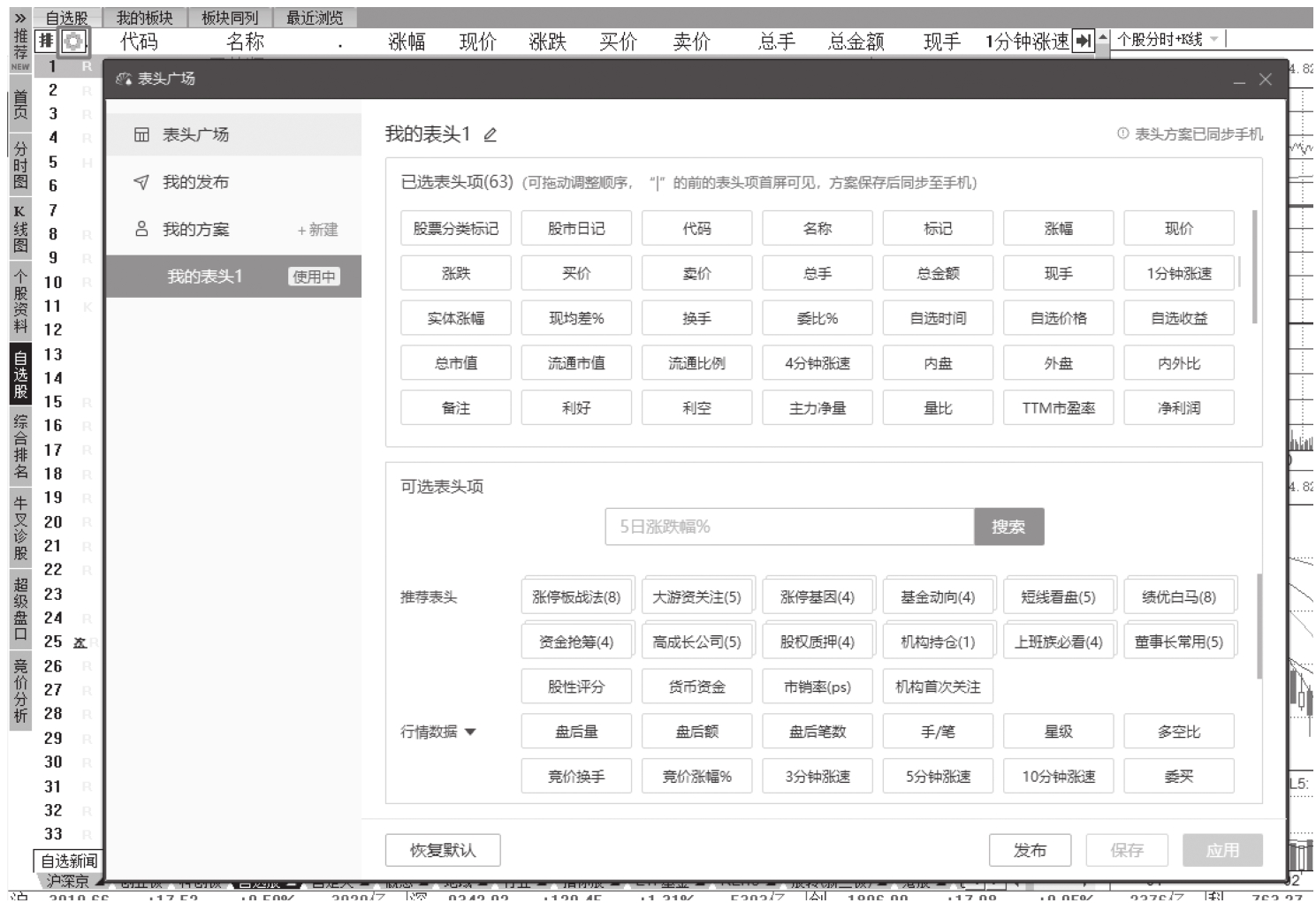
Task: Open 表头广场 in the left sidebar
Action: click(x=233, y=134)
